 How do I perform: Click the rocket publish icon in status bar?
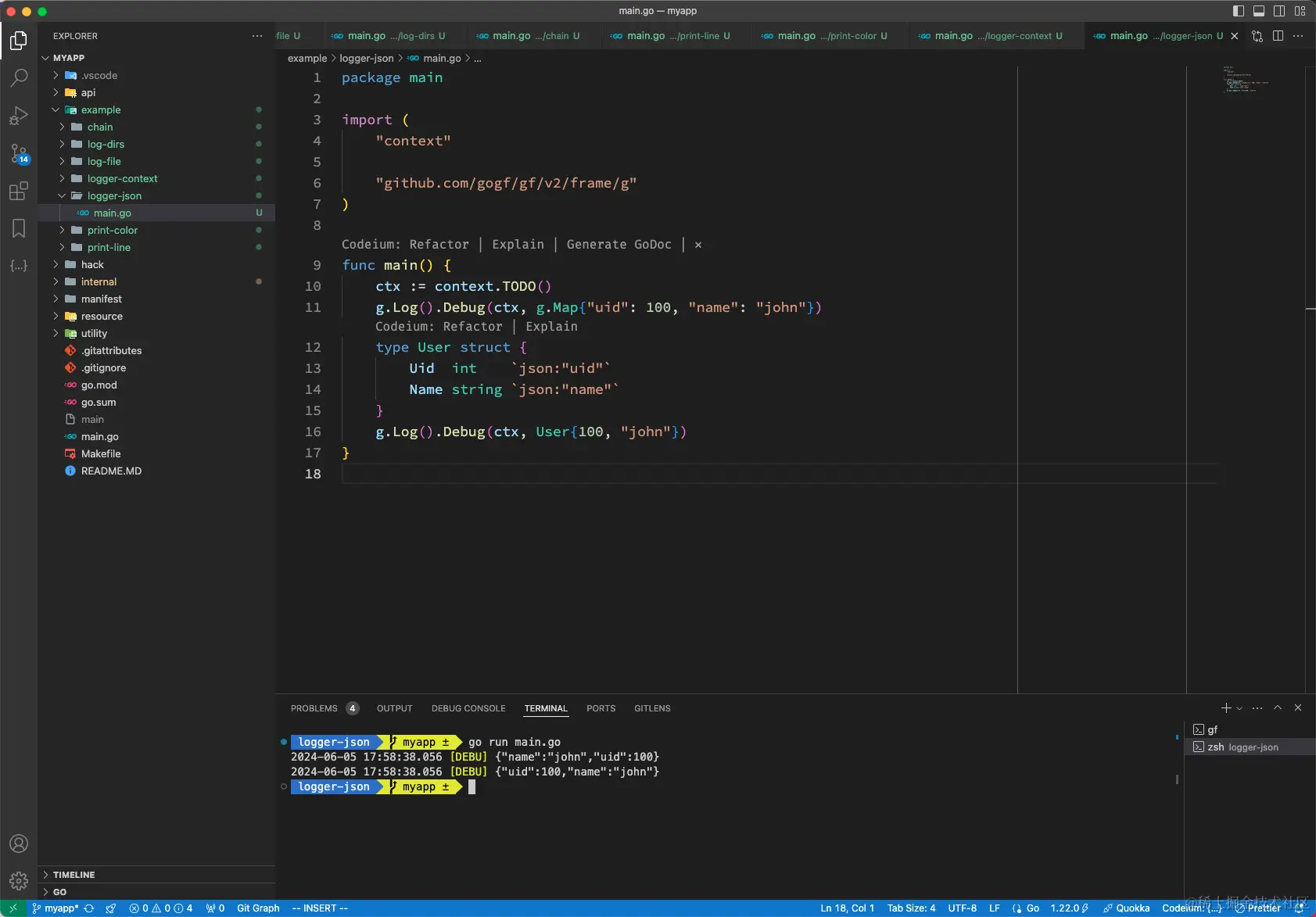tap(111, 908)
